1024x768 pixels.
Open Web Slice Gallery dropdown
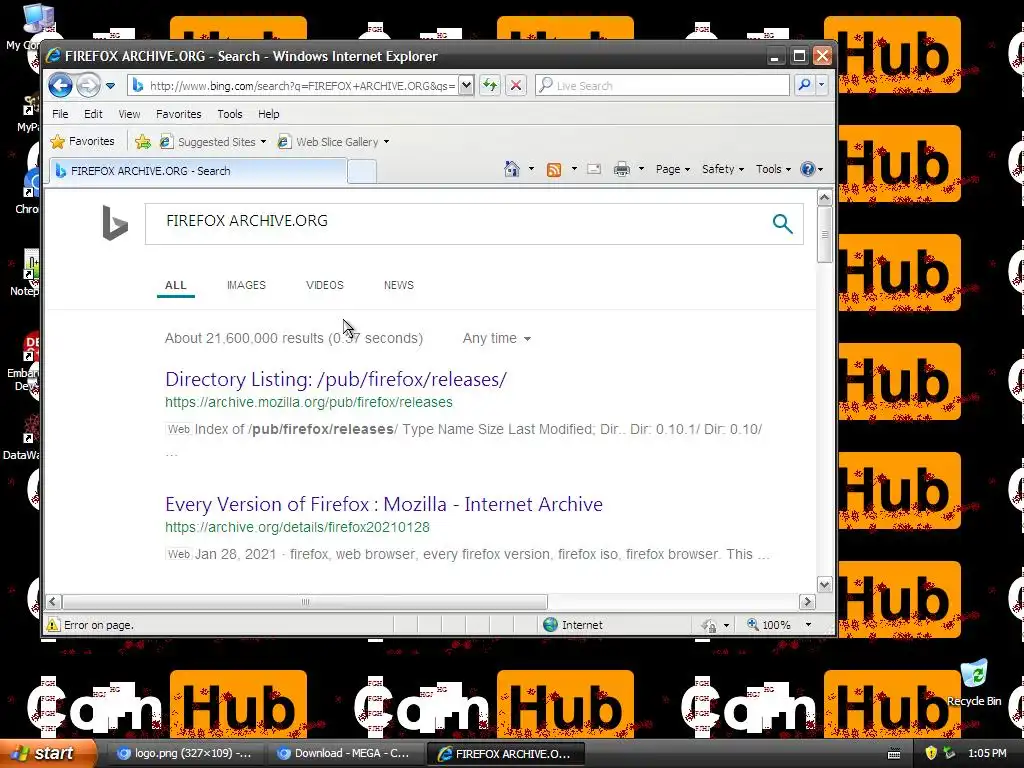[x=333, y=142]
